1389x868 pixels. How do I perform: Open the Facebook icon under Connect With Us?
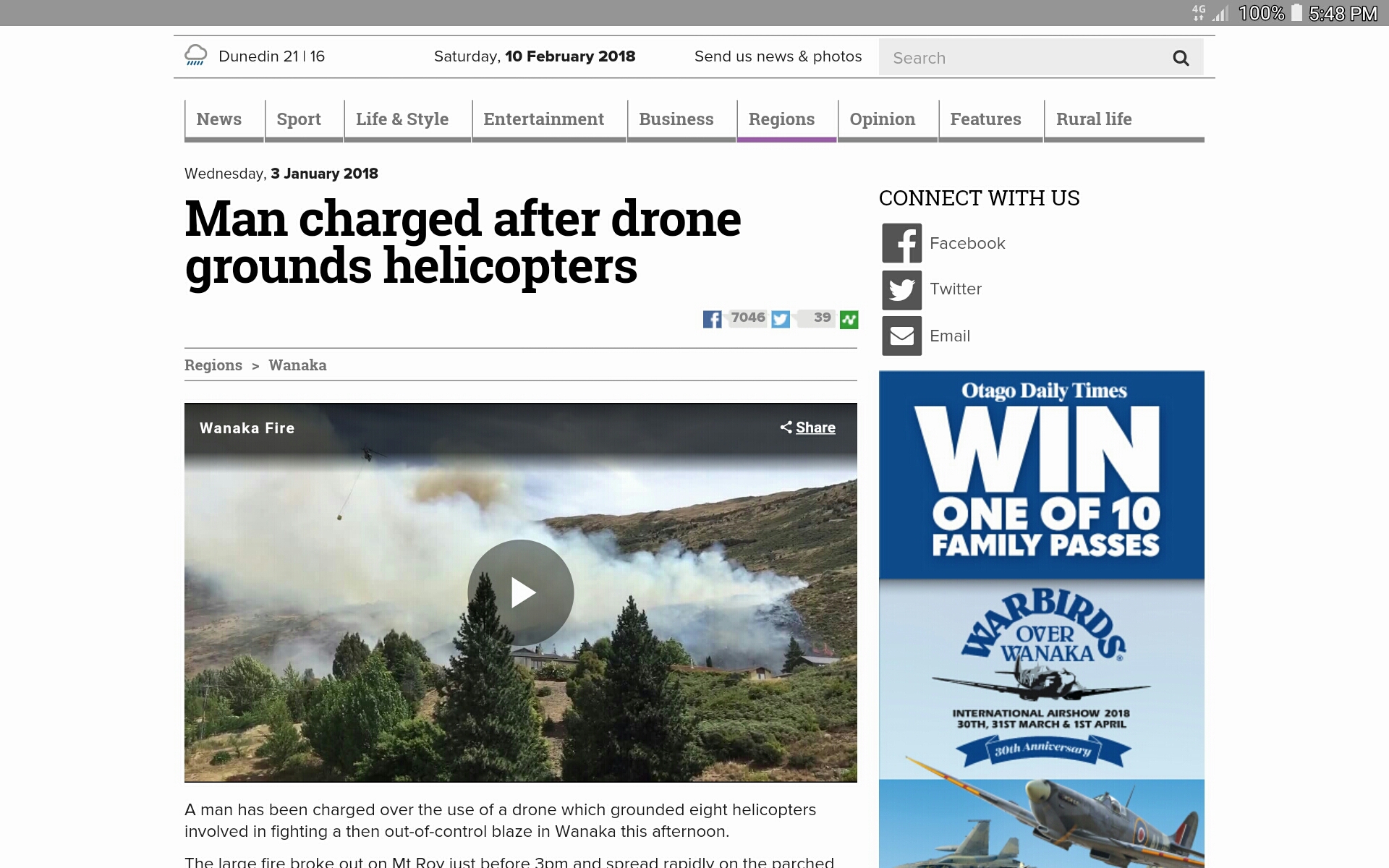901,243
